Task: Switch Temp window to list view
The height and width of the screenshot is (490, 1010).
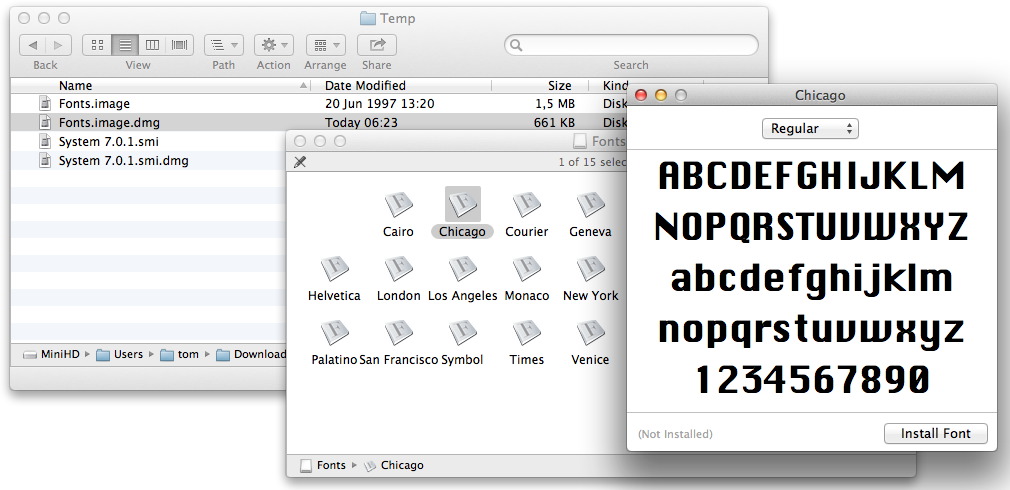Action: tap(125, 45)
